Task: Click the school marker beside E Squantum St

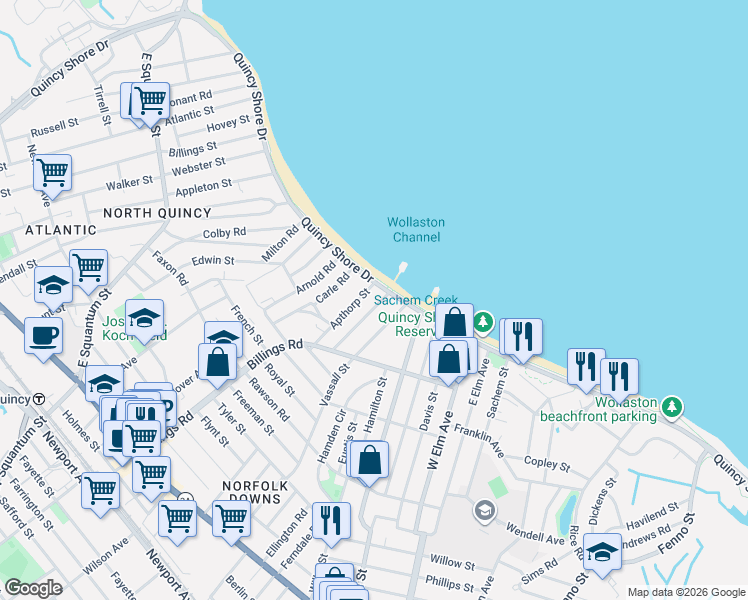Action: 104,384
